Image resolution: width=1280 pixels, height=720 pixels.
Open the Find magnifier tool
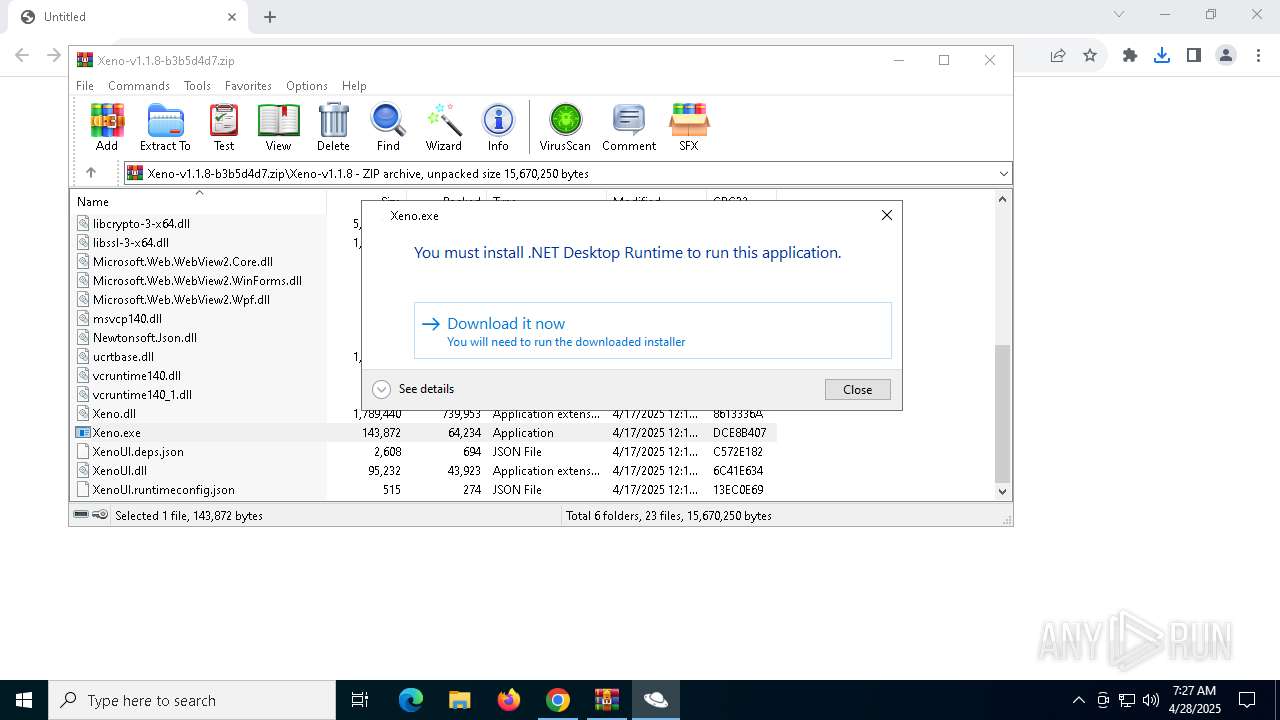(388, 127)
